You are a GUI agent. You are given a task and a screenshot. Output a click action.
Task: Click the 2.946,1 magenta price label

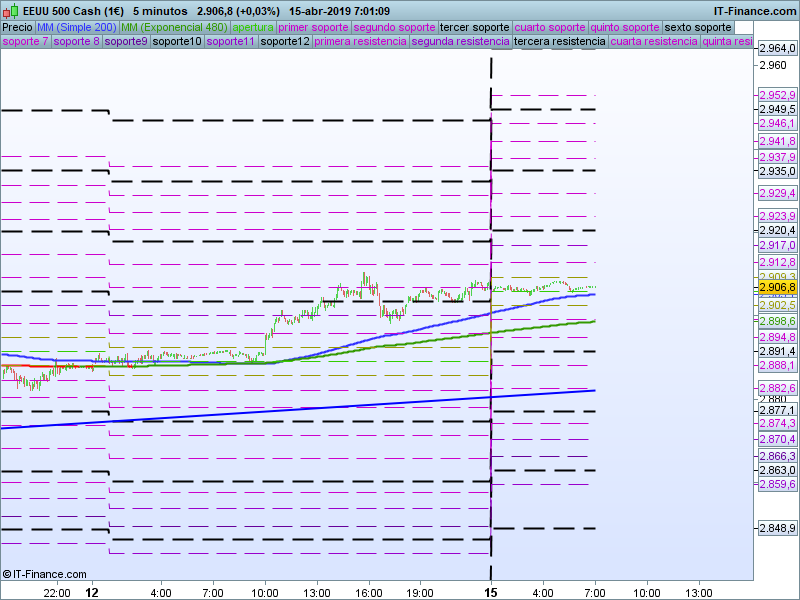[777, 123]
